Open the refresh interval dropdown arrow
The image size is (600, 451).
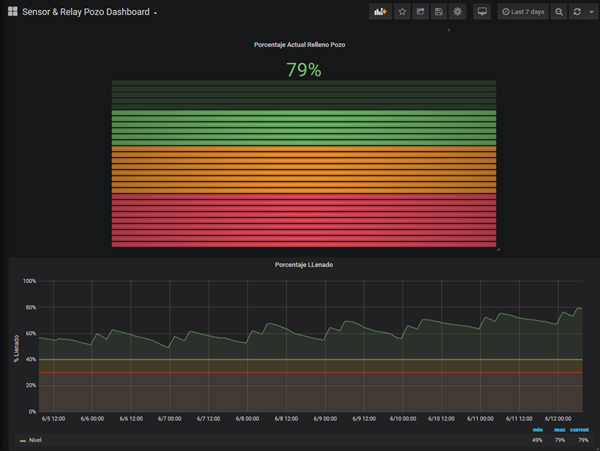589,12
